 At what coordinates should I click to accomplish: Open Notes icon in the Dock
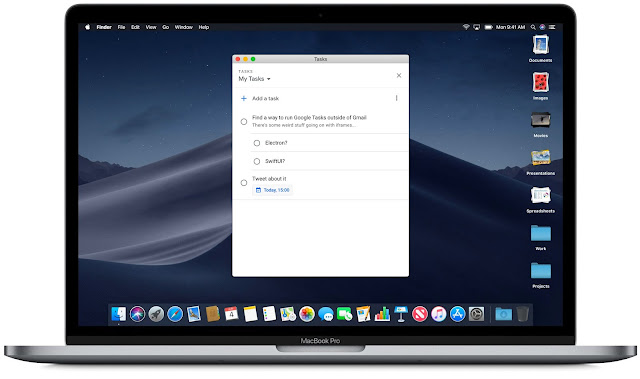click(250, 314)
